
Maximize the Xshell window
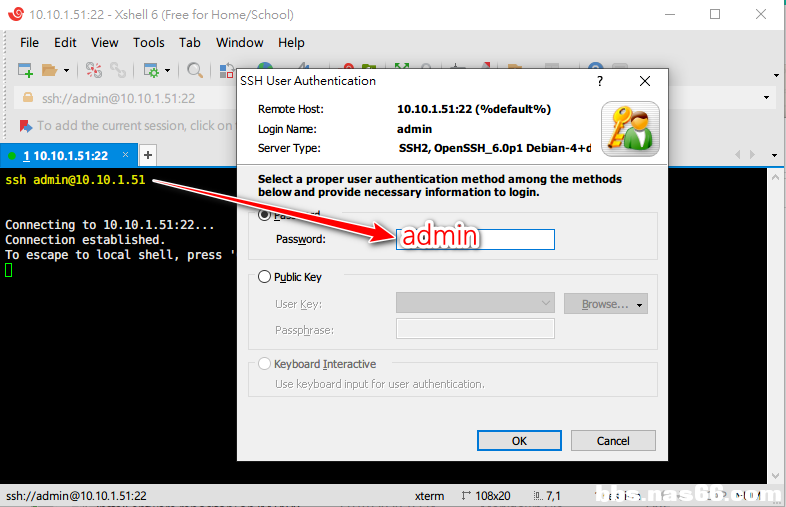coord(715,15)
